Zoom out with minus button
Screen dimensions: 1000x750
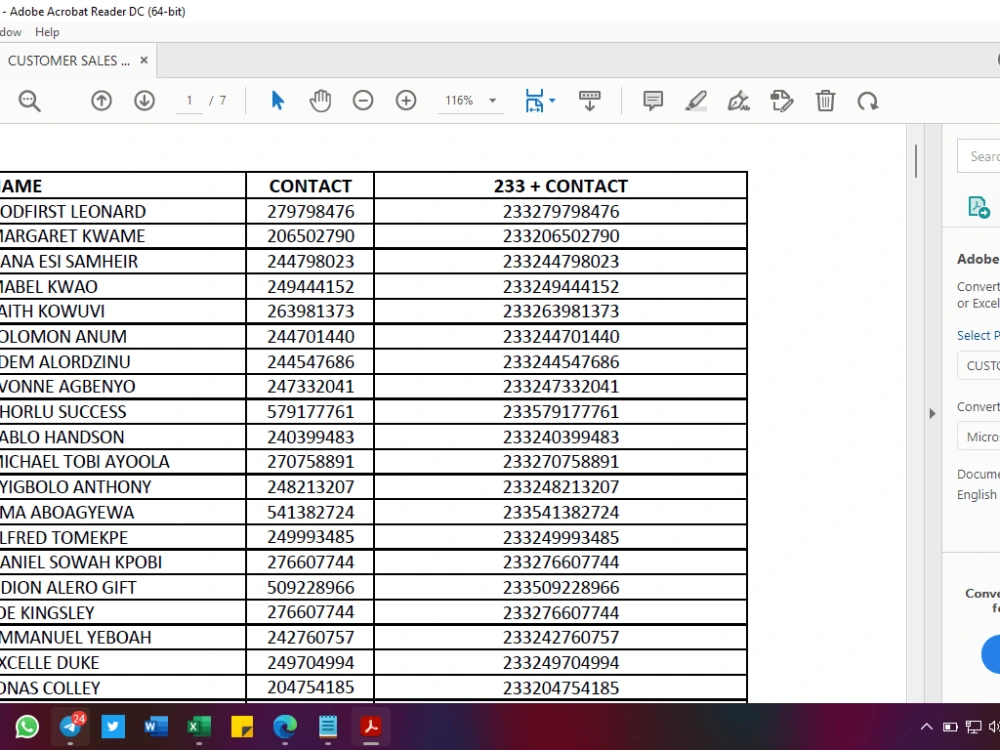363,101
